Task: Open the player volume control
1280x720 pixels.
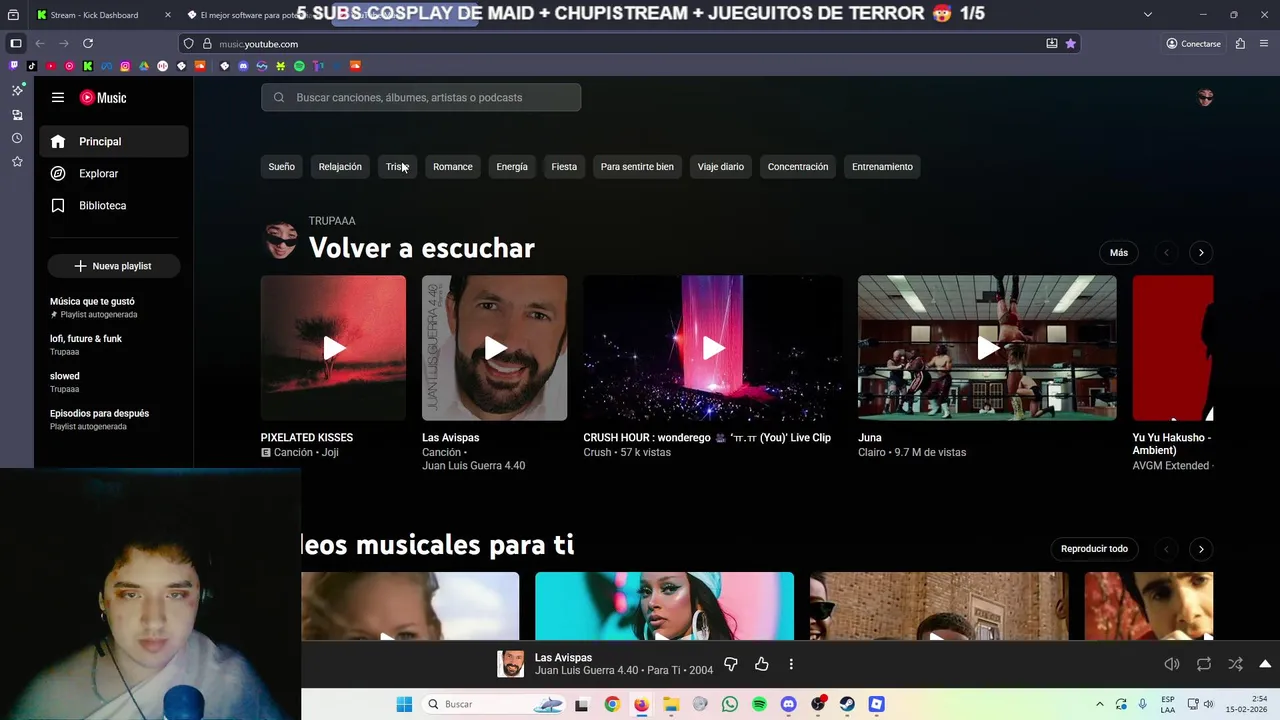Action: [1172, 664]
